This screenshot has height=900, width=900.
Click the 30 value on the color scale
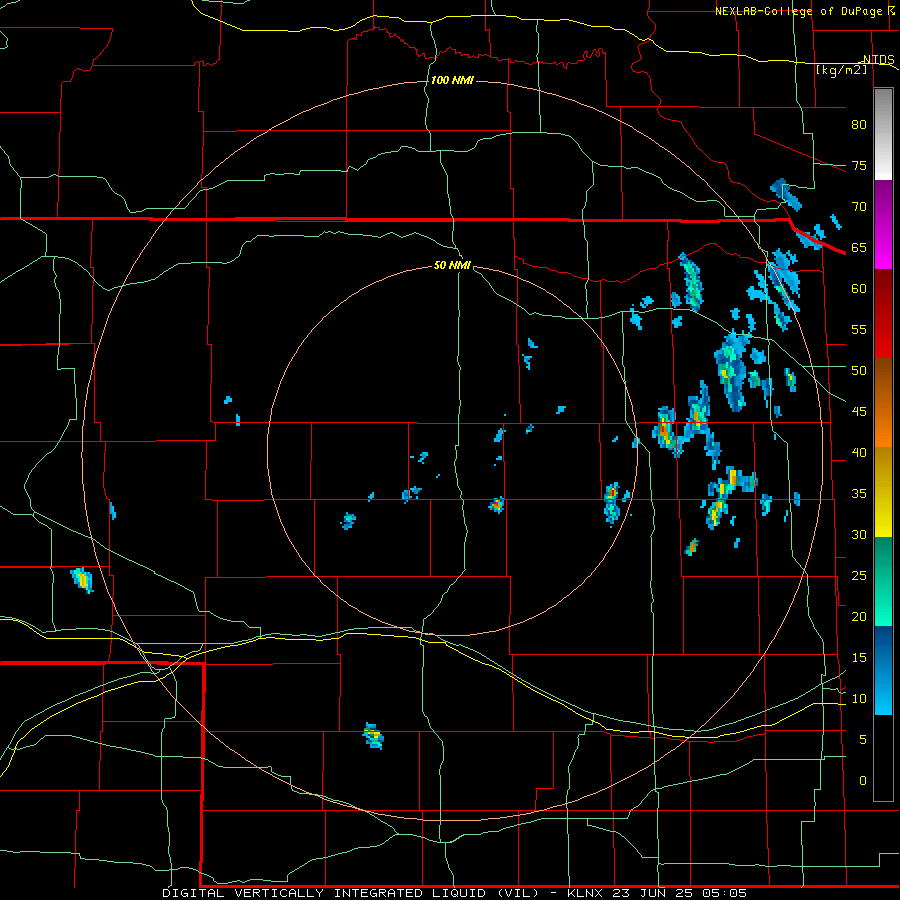pos(859,534)
